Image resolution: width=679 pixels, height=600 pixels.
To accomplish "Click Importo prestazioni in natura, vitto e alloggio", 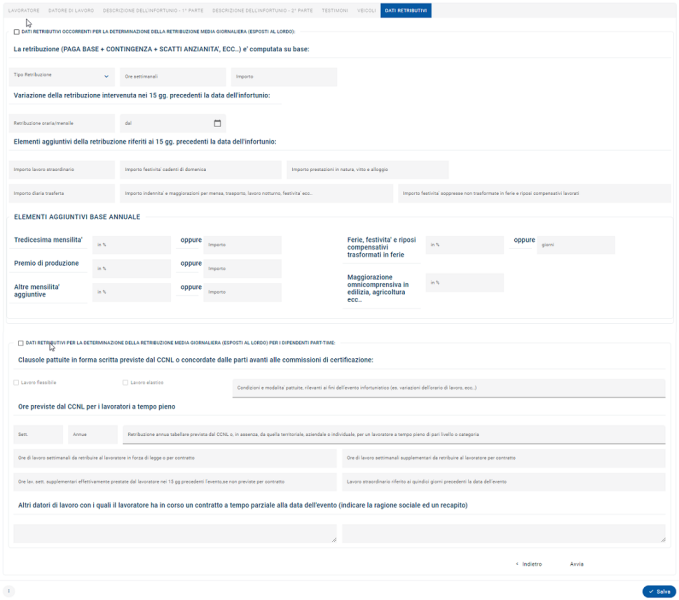I will (368, 170).
